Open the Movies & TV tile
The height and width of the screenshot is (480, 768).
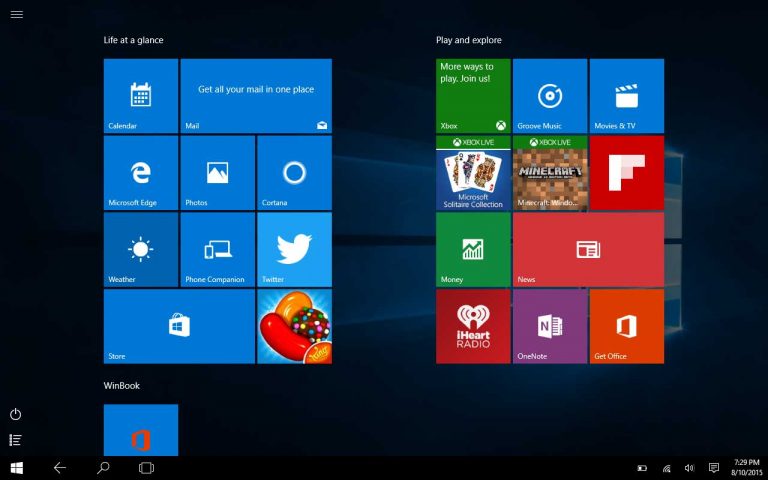(x=627, y=96)
